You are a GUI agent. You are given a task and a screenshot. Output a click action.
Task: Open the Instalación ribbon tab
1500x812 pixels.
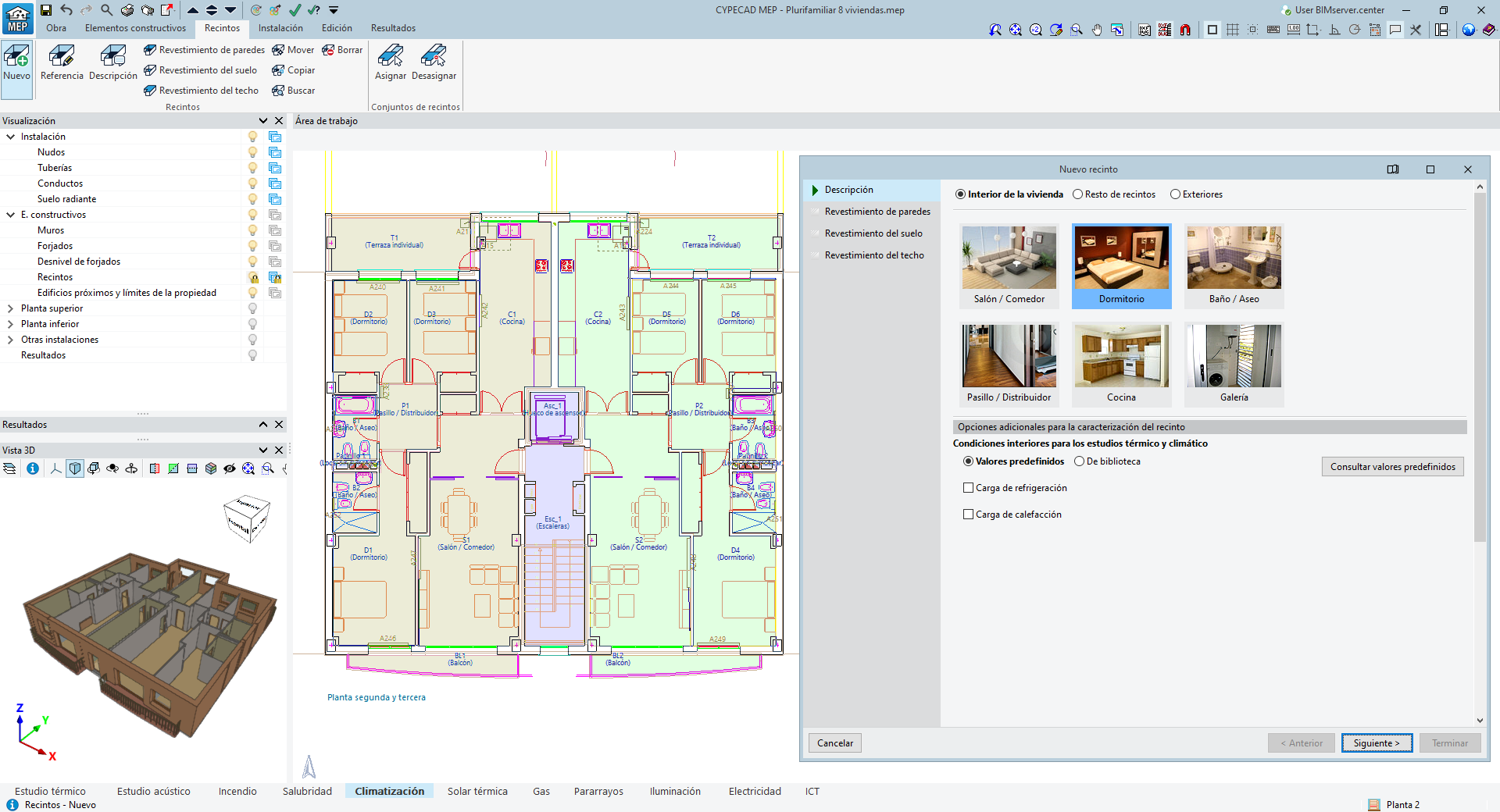pos(280,28)
